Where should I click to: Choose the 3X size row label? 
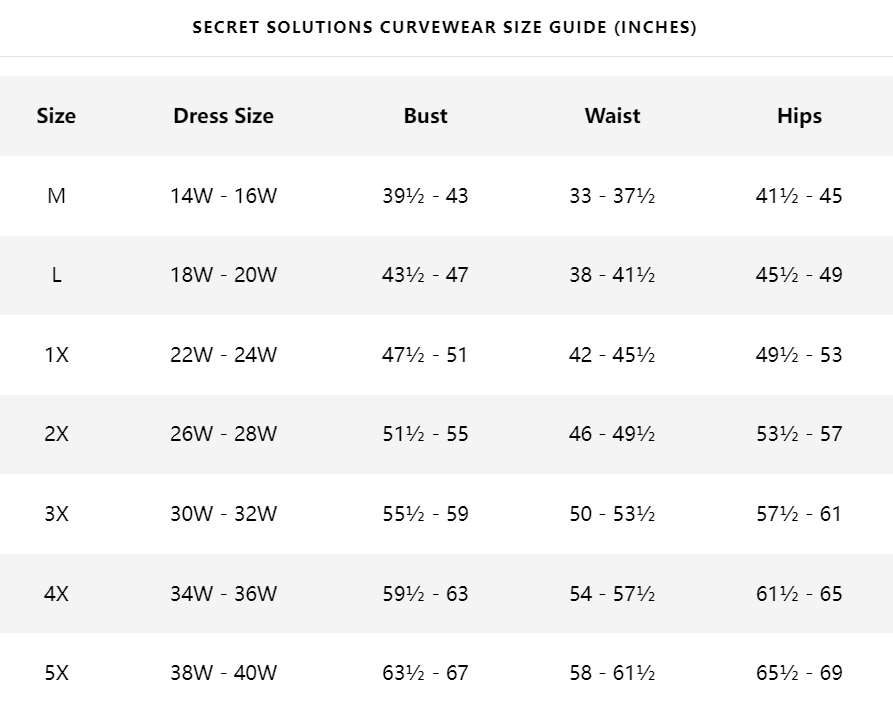(56, 514)
